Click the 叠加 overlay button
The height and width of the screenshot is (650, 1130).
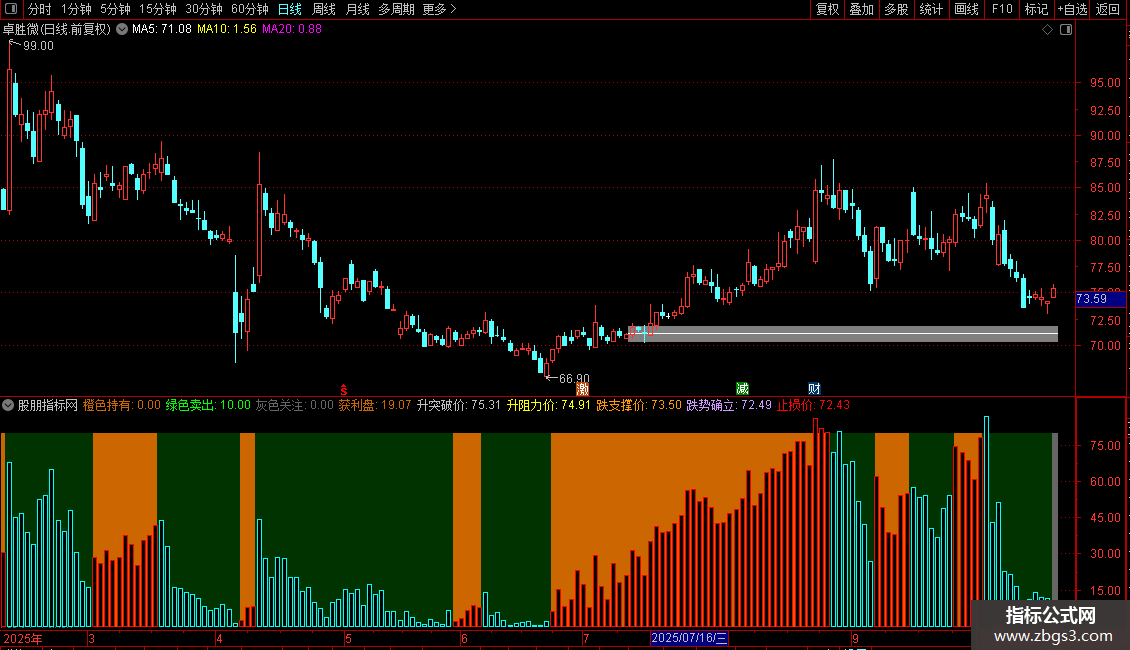[x=861, y=9]
